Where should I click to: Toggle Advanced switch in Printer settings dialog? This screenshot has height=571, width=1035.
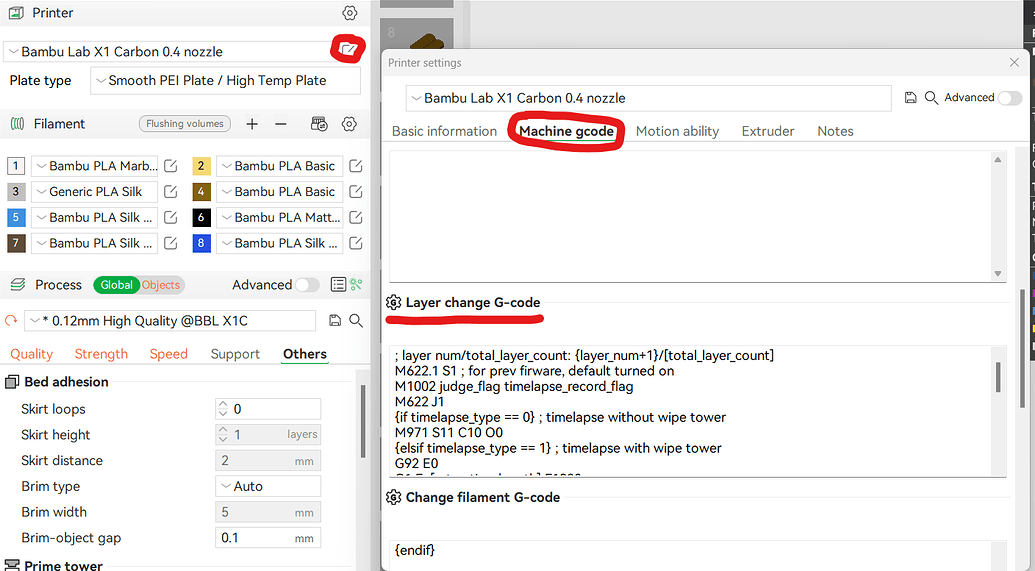coord(1009,98)
